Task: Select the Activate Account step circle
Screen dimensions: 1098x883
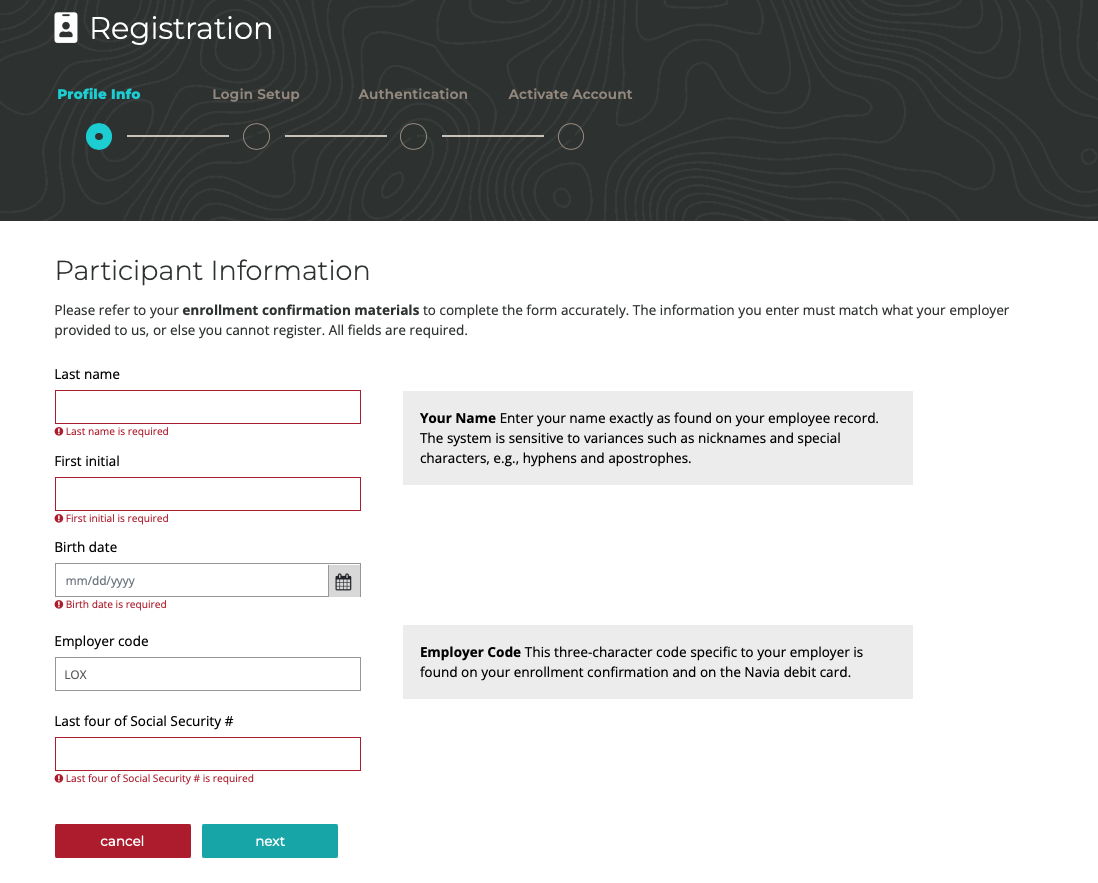Action: (x=570, y=136)
